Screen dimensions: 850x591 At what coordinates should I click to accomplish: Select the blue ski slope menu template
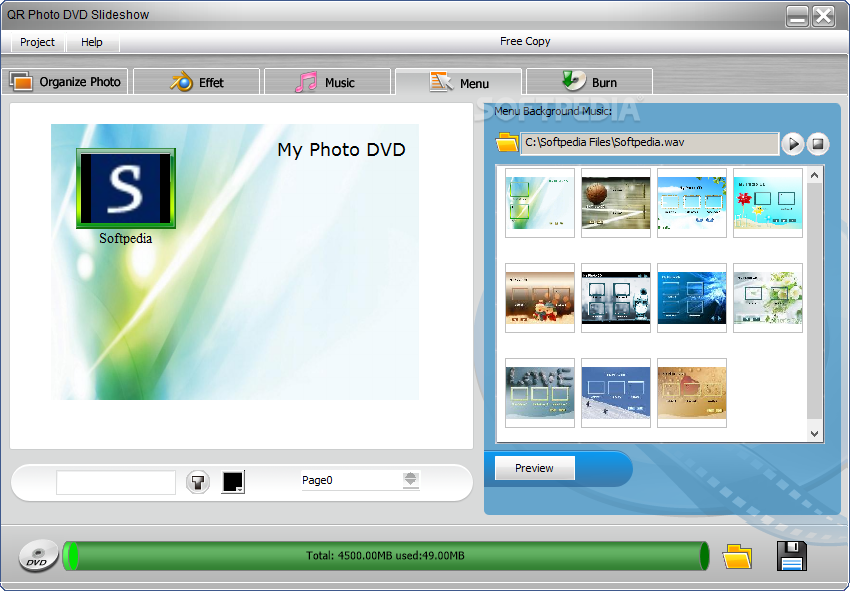pyautogui.click(x=616, y=393)
